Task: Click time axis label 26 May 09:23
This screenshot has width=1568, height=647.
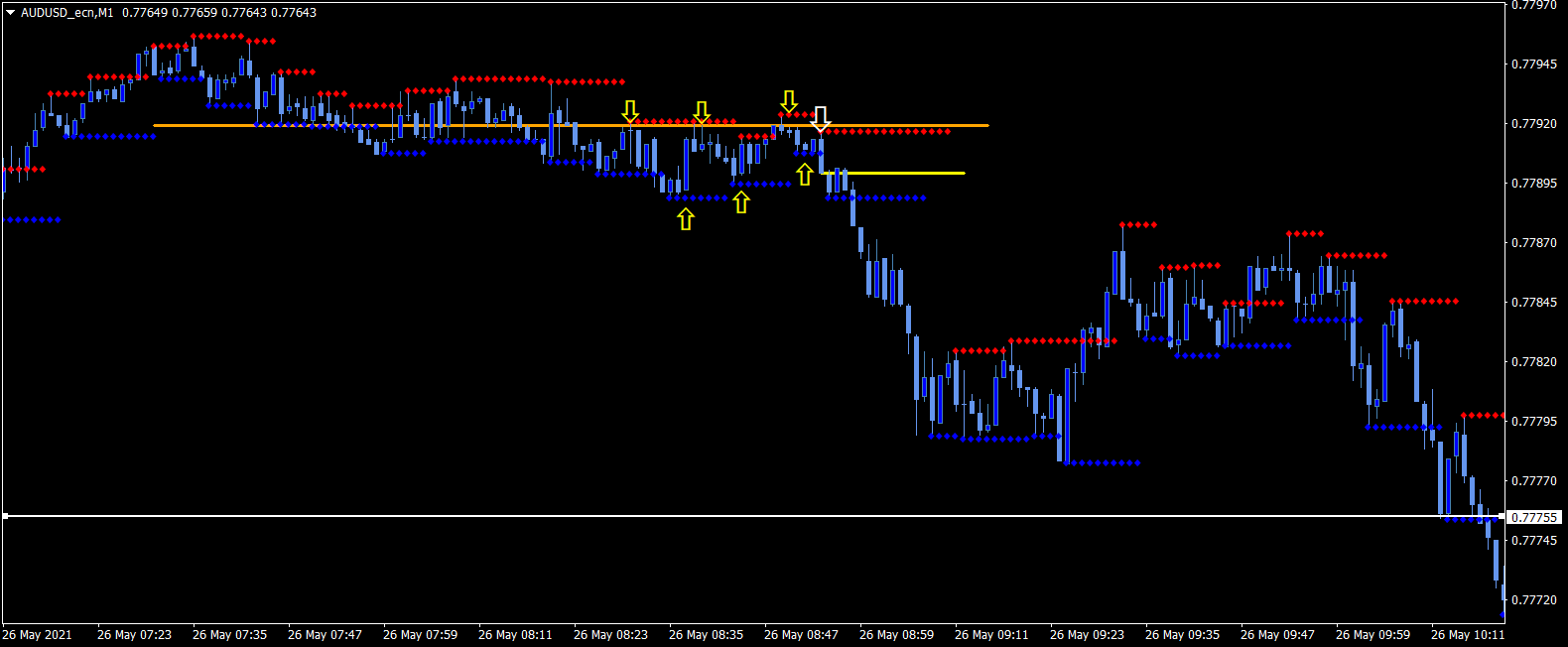Action: pyautogui.click(x=1087, y=635)
